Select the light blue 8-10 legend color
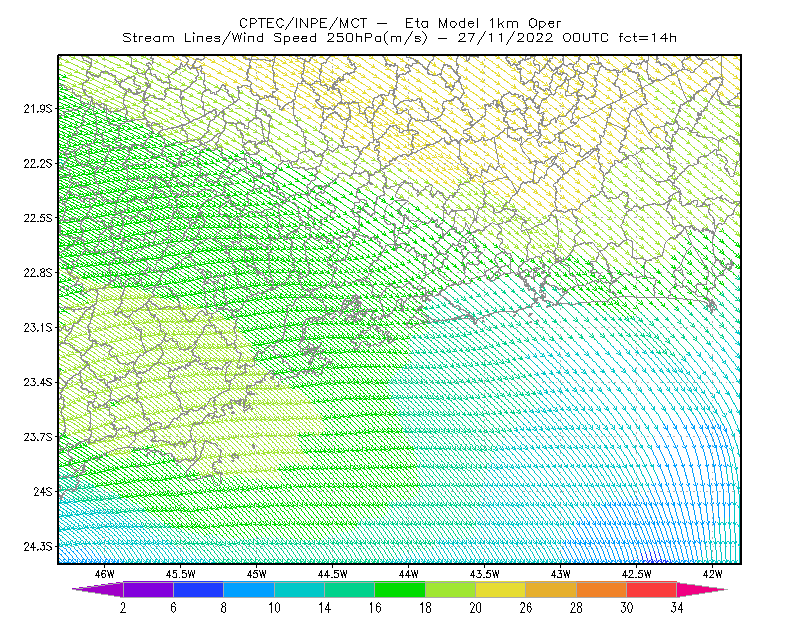The width and height of the screenshot is (800, 618). (248, 589)
